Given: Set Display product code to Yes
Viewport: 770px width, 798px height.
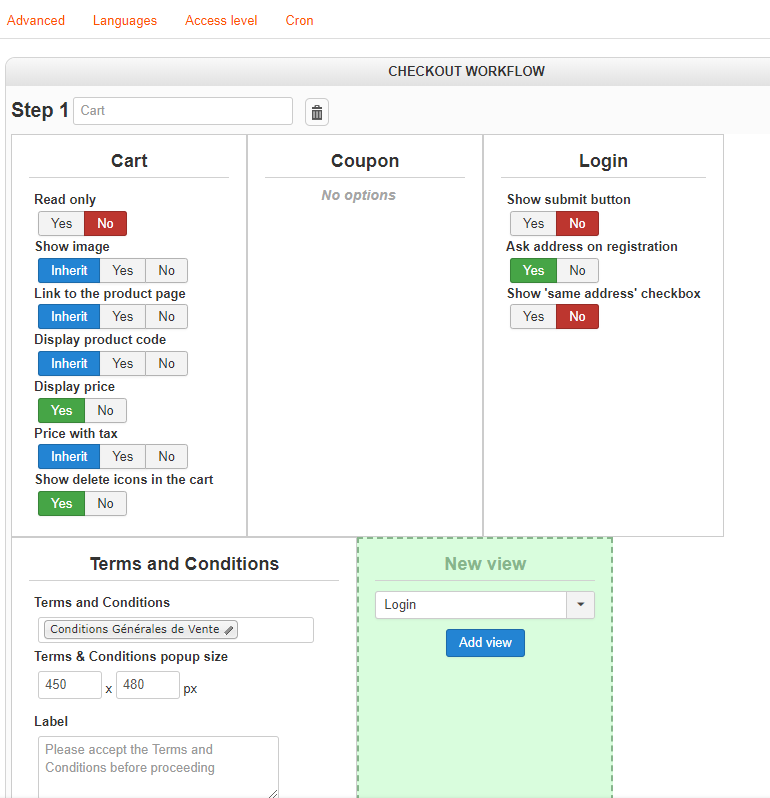Looking at the screenshot, I should tap(123, 363).
